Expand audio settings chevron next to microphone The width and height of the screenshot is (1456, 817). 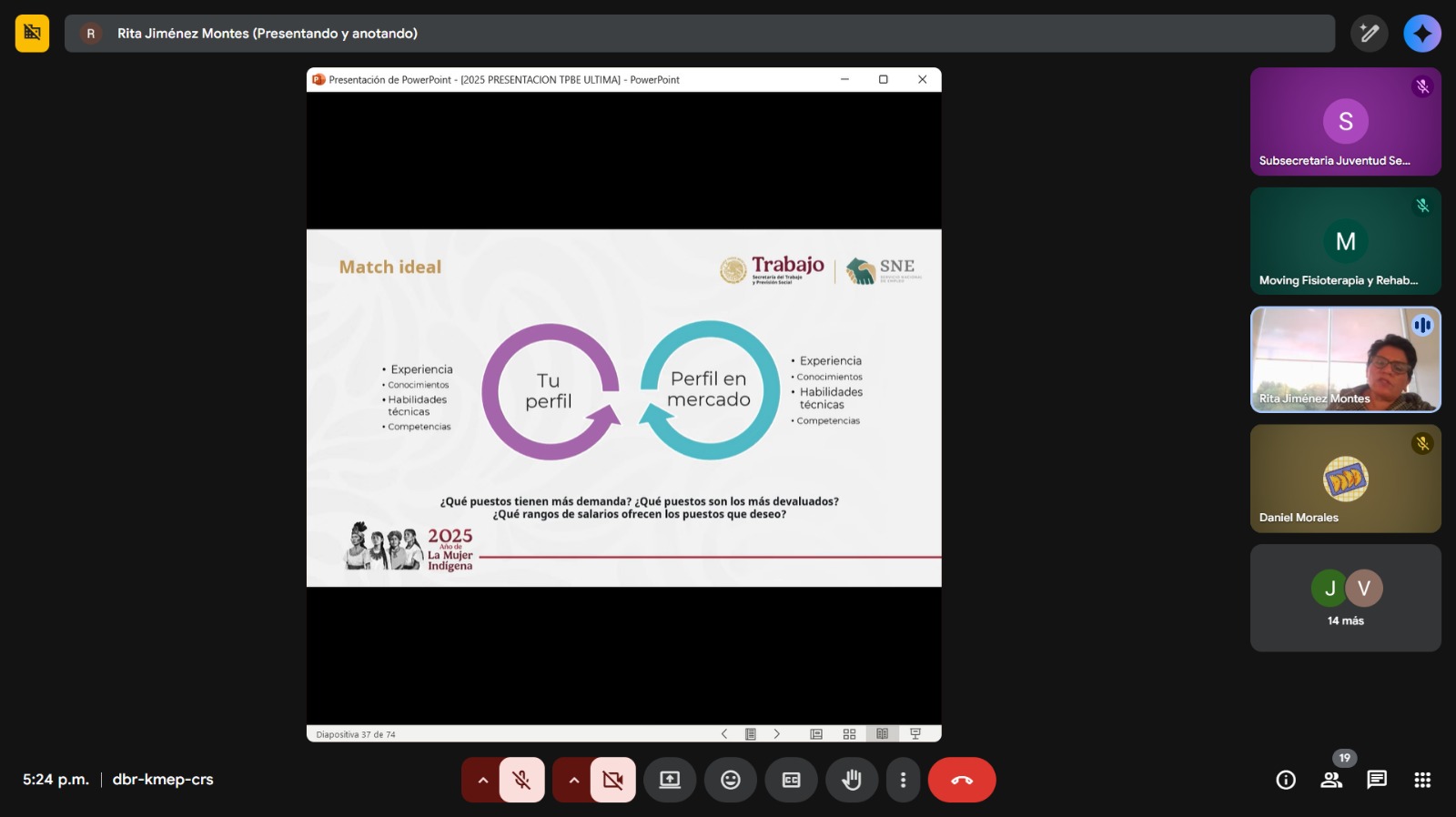(482, 780)
